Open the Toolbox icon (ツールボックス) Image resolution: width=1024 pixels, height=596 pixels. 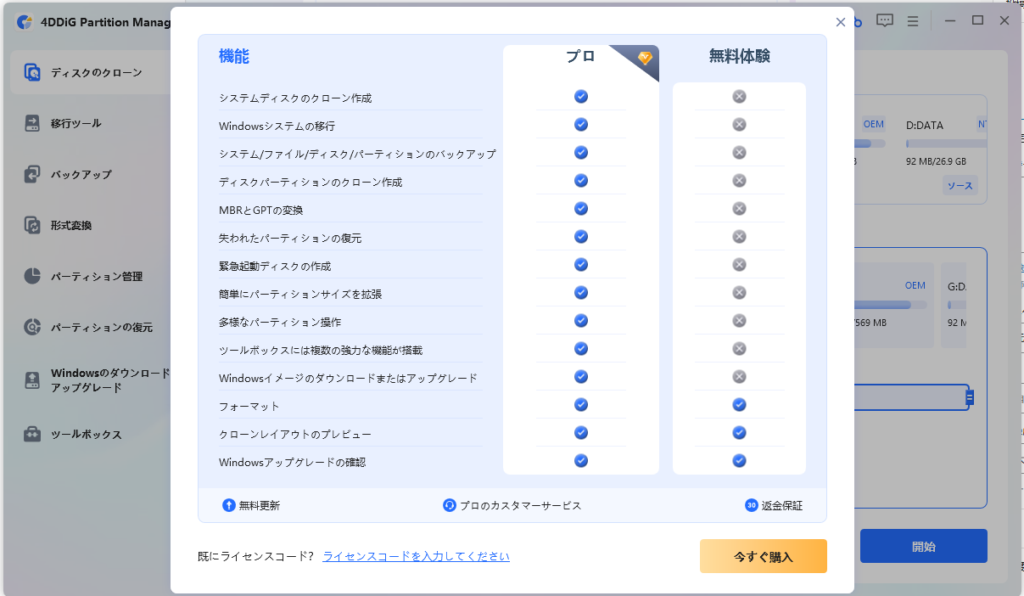point(32,434)
